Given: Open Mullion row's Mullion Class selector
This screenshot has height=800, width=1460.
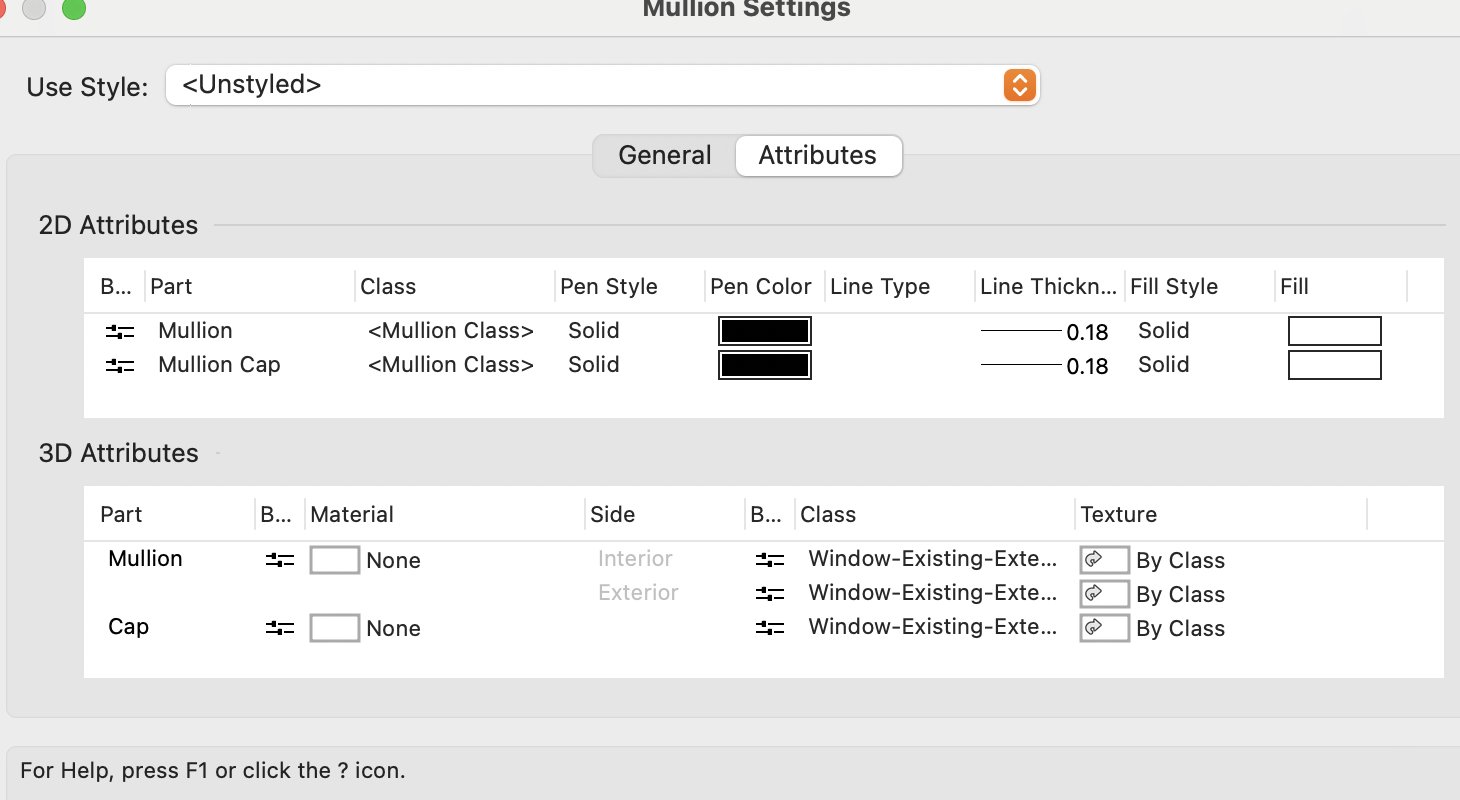Looking at the screenshot, I should pos(450,331).
